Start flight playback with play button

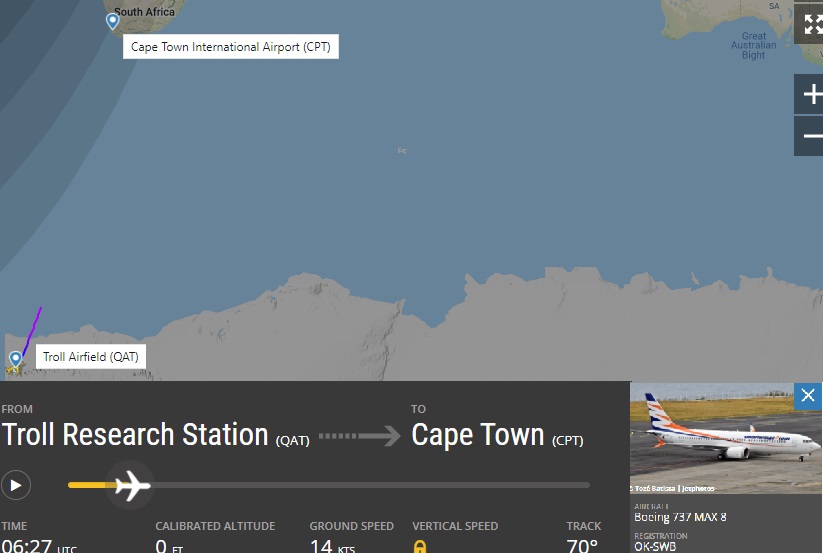coord(16,485)
